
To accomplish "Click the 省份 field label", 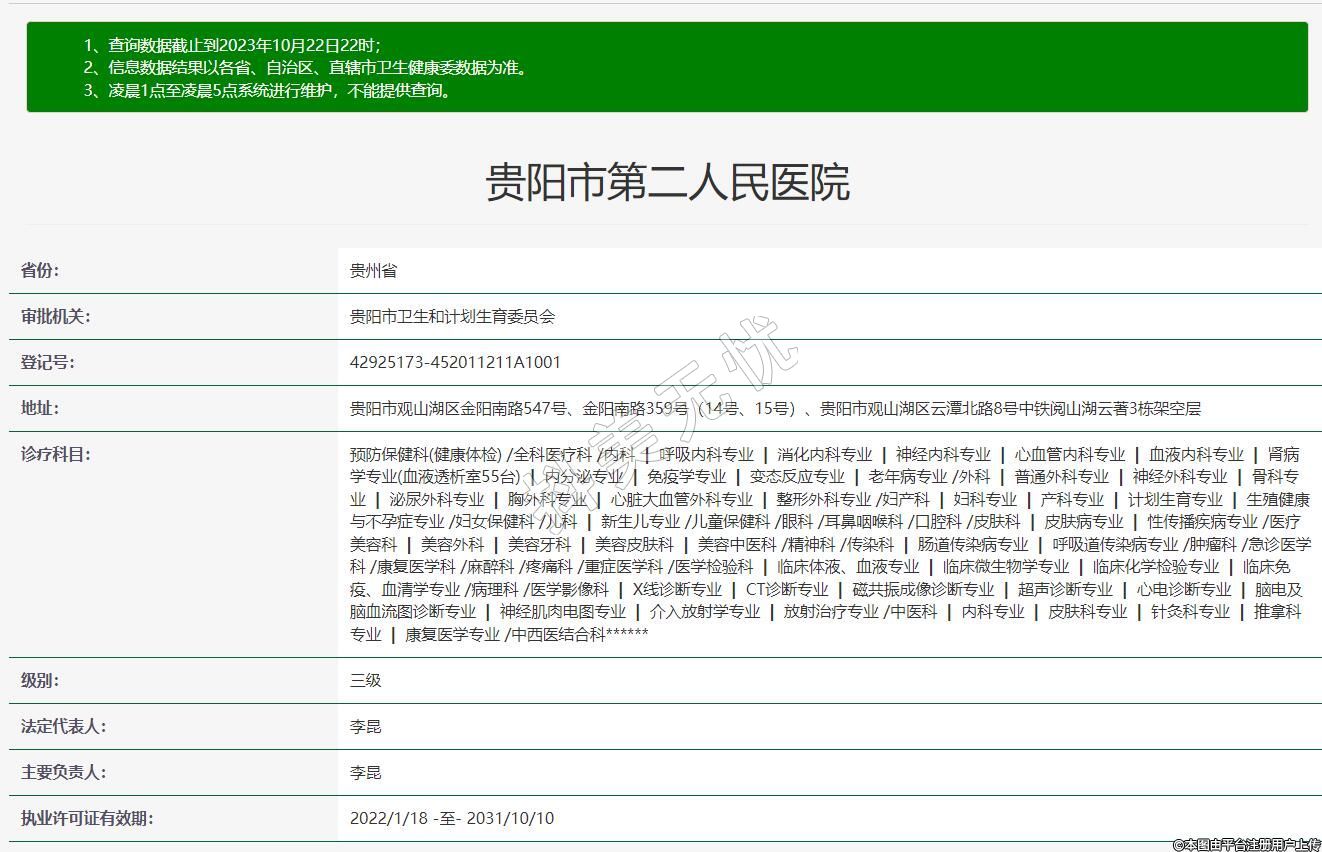I will pos(40,271).
